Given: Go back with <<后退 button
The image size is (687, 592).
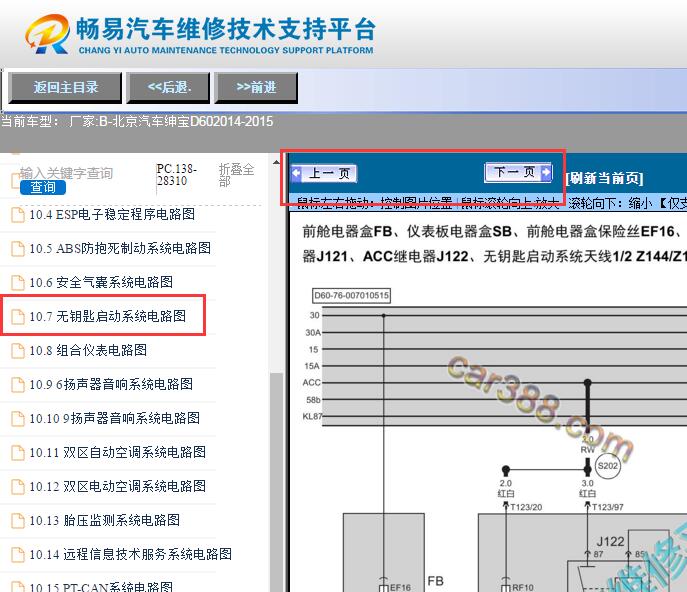Looking at the screenshot, I should pos(168,88).
